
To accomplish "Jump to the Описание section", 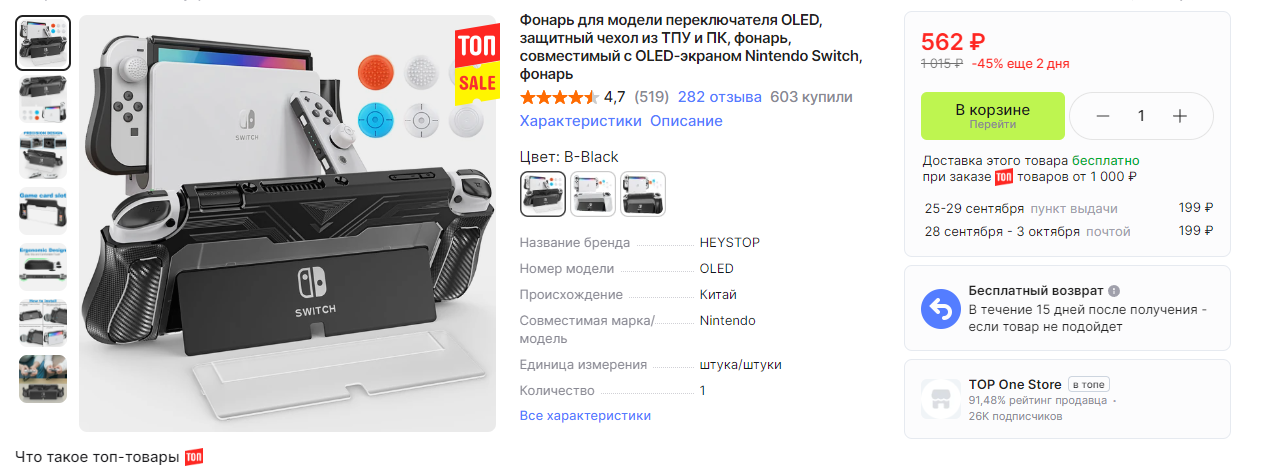I will pos(686,121).
